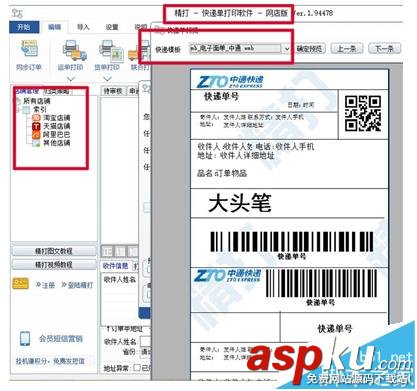Expand the 索引 tree node

(18, 109)
